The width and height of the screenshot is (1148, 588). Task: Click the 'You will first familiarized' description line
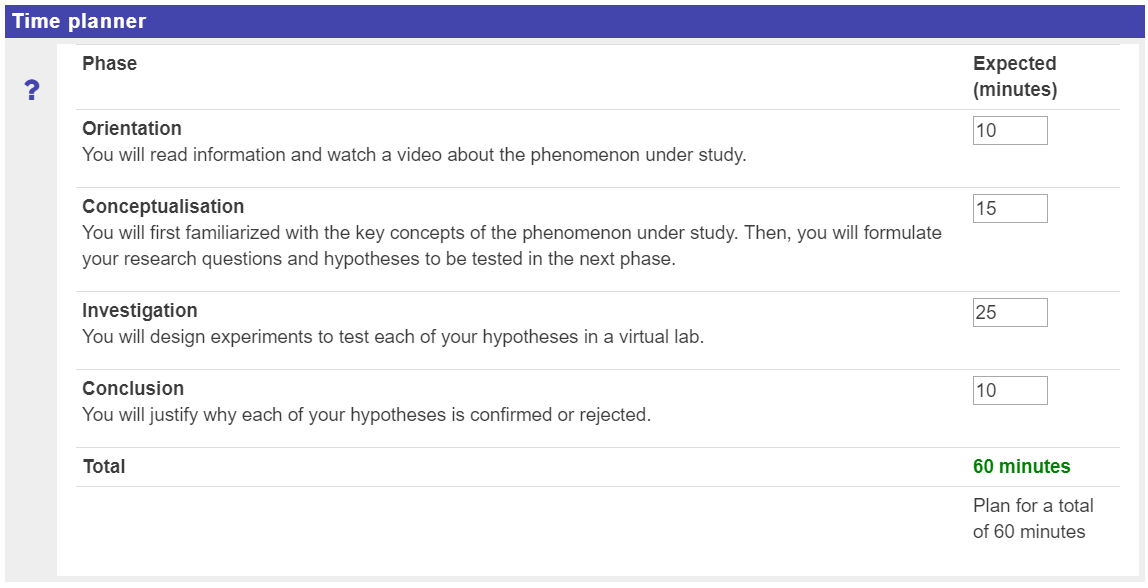511,233
